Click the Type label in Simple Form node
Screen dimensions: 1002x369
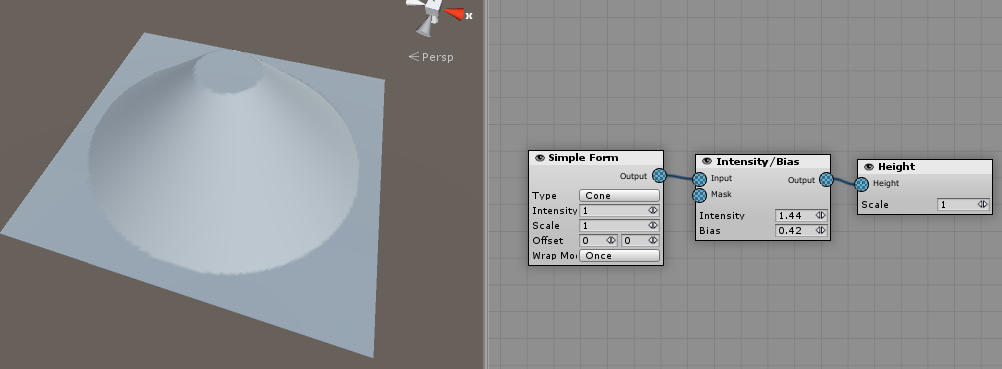[x=544, y=196]
